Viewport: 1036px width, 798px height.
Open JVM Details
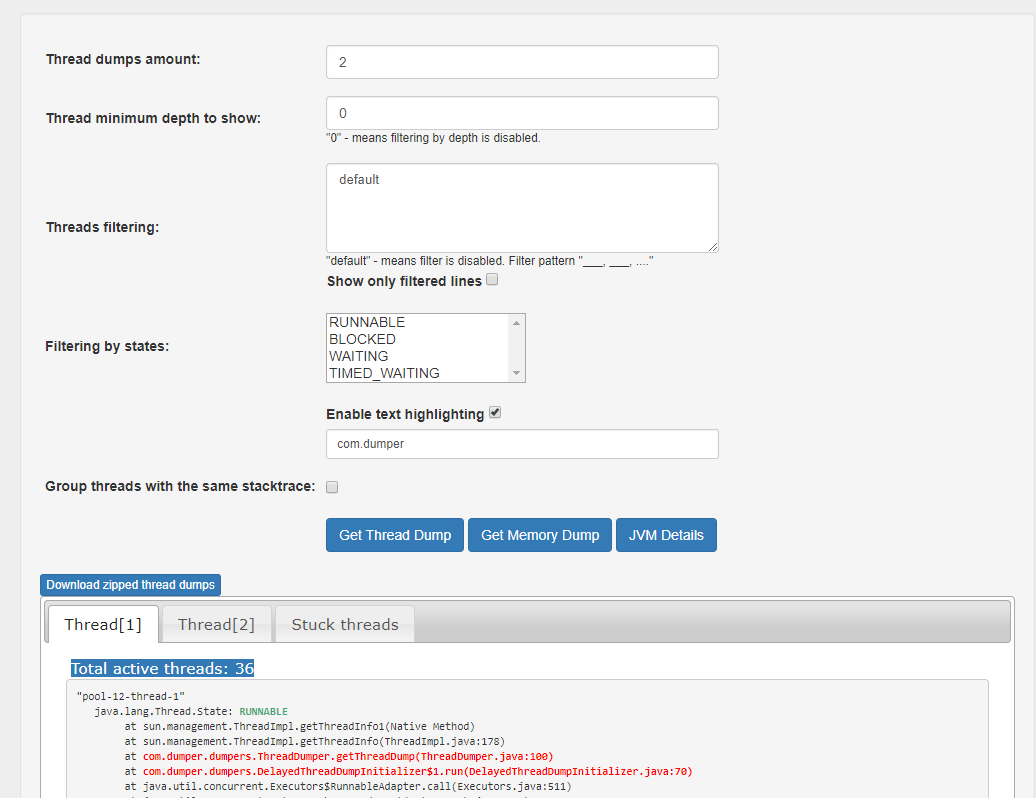click(x=666, y=534)
